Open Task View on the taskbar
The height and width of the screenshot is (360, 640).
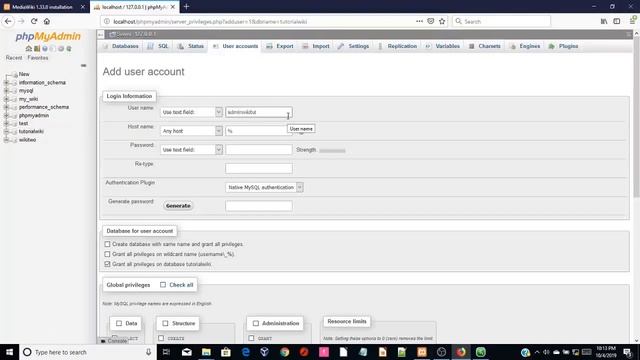[x=166, y=352]
